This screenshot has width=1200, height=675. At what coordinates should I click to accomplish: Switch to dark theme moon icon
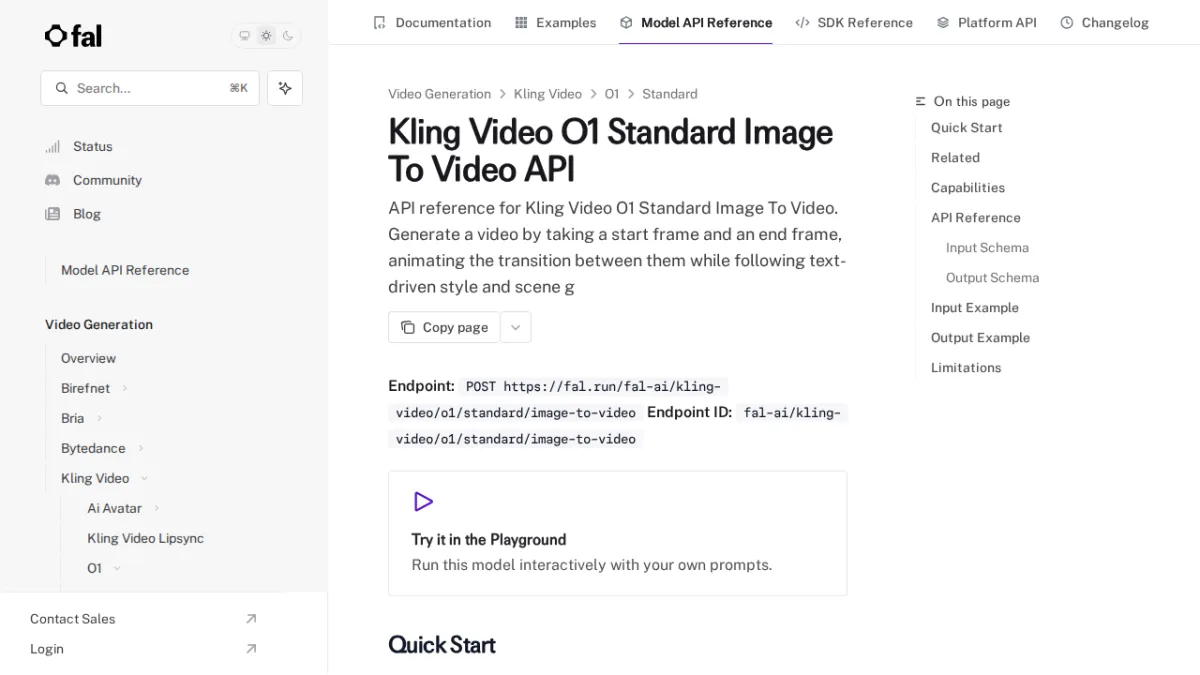click(288, 36)
